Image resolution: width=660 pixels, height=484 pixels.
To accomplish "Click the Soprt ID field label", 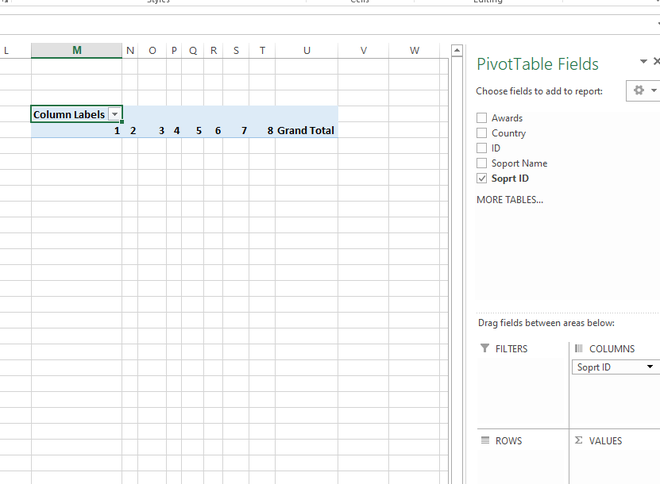I will pos(510,178).
